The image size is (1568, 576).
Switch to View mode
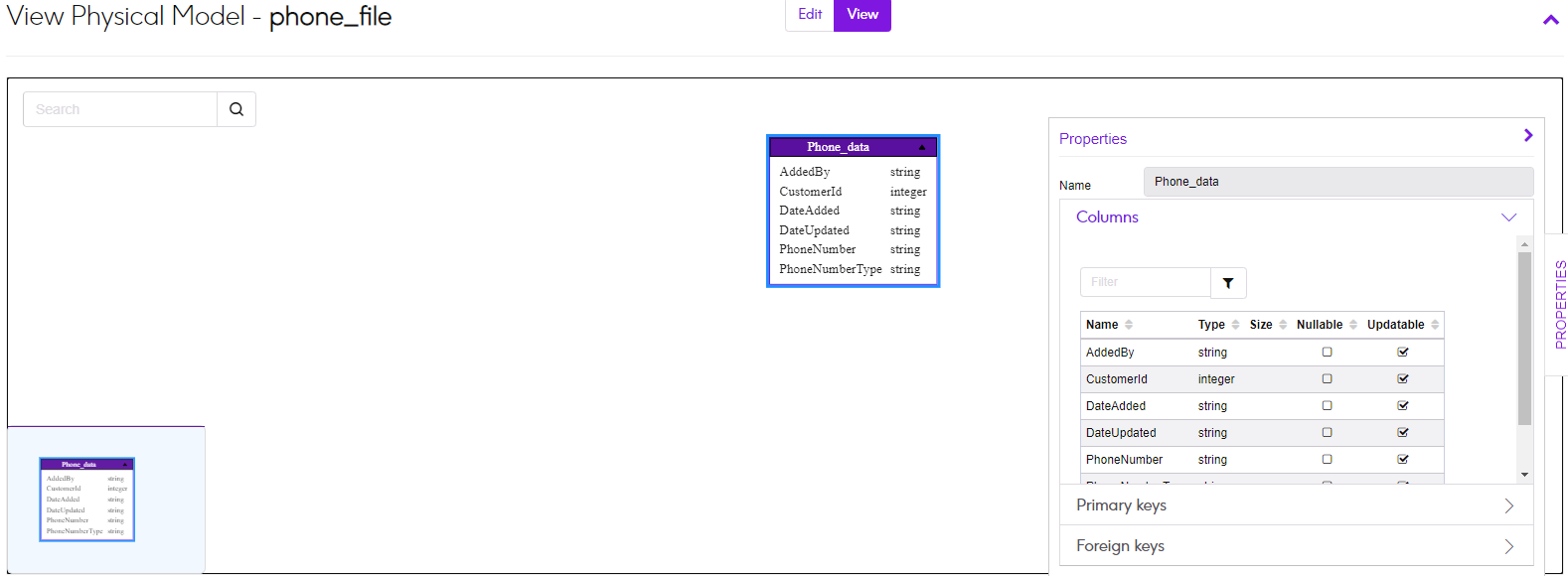(862, 15)
